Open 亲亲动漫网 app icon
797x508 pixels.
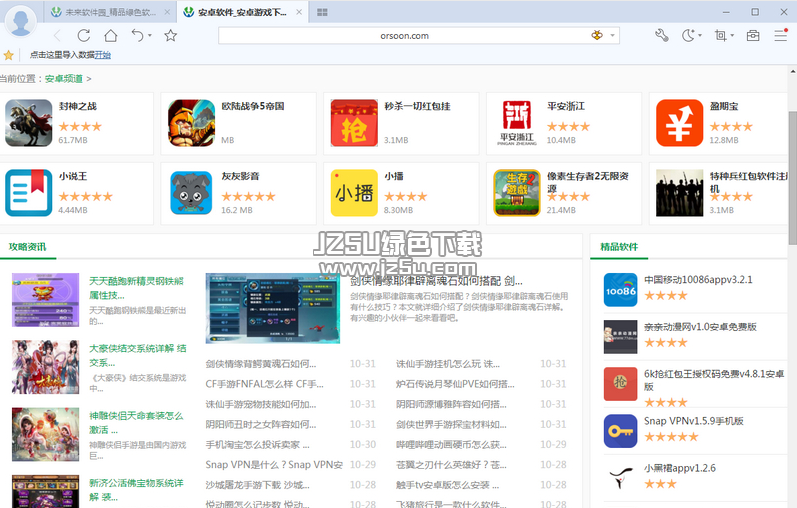(x=620, y=337)
